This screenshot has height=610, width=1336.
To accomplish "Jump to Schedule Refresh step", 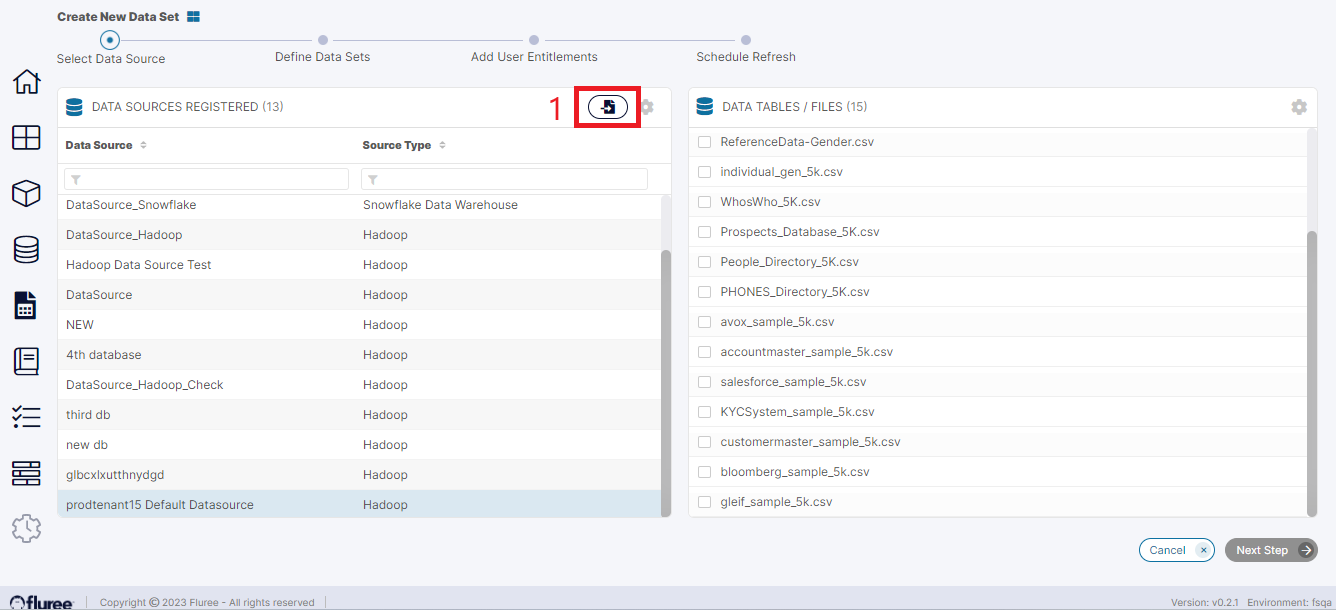I will tap(745, 41).
